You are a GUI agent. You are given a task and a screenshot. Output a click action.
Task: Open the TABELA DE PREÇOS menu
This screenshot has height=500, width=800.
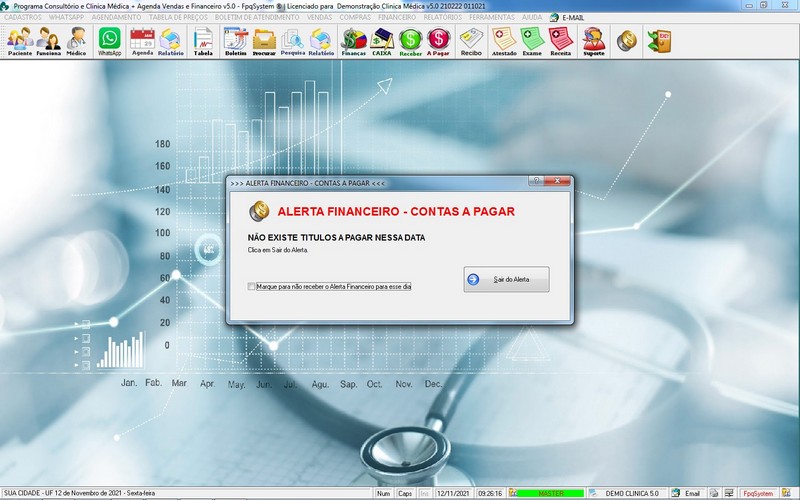pos(178,17)
